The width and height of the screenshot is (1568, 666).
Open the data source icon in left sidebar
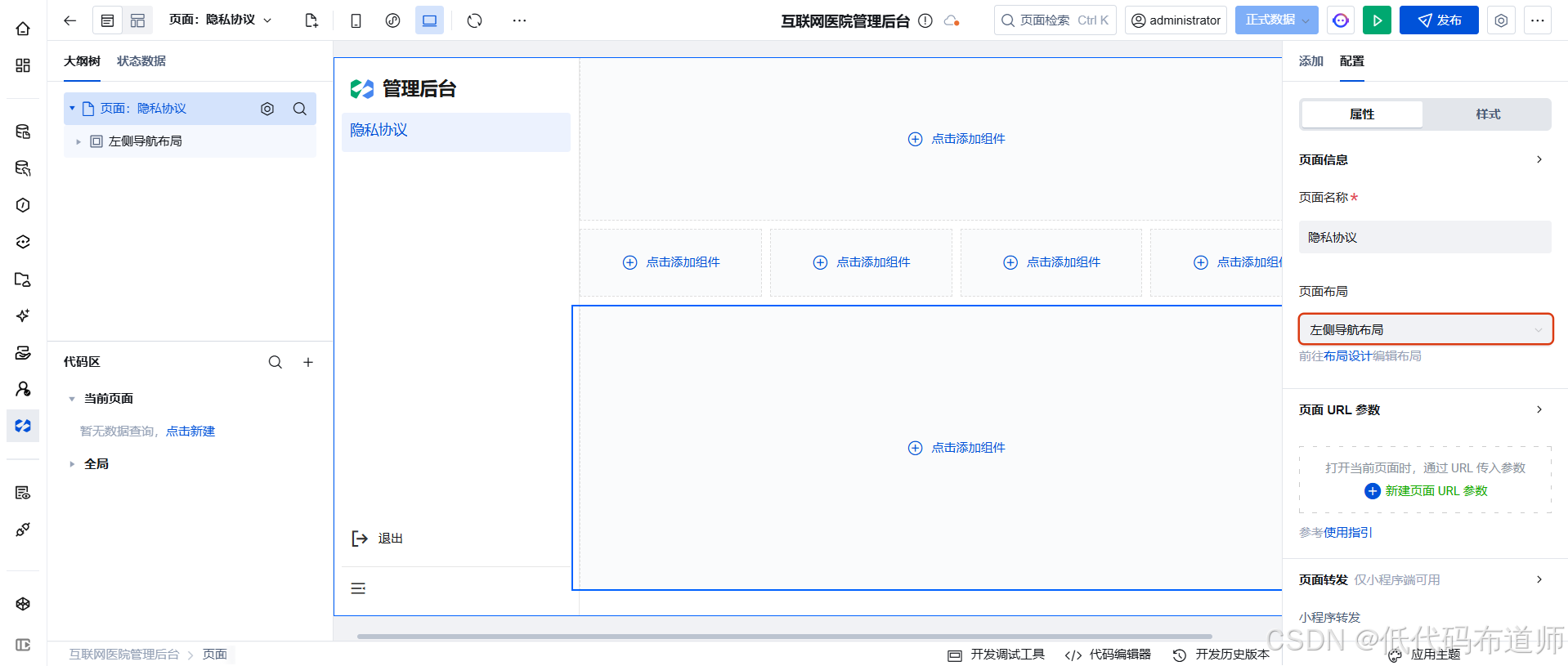coord(23,132)
